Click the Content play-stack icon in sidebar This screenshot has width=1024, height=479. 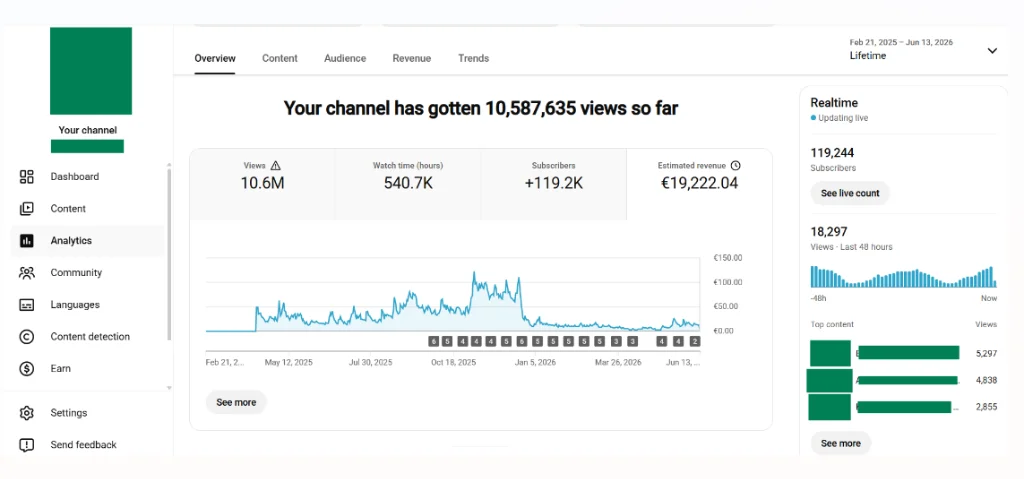pos(26,208)
